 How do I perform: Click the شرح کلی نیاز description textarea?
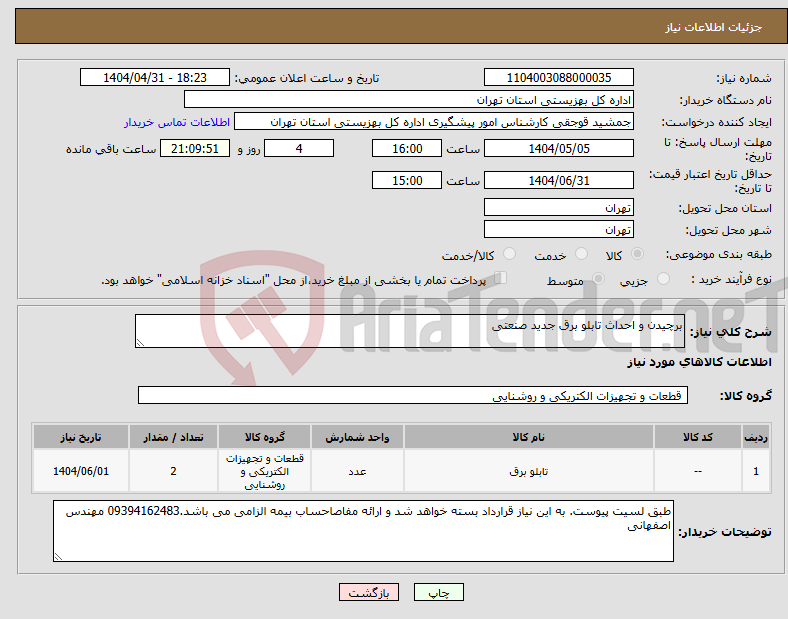tap(410, 331)
